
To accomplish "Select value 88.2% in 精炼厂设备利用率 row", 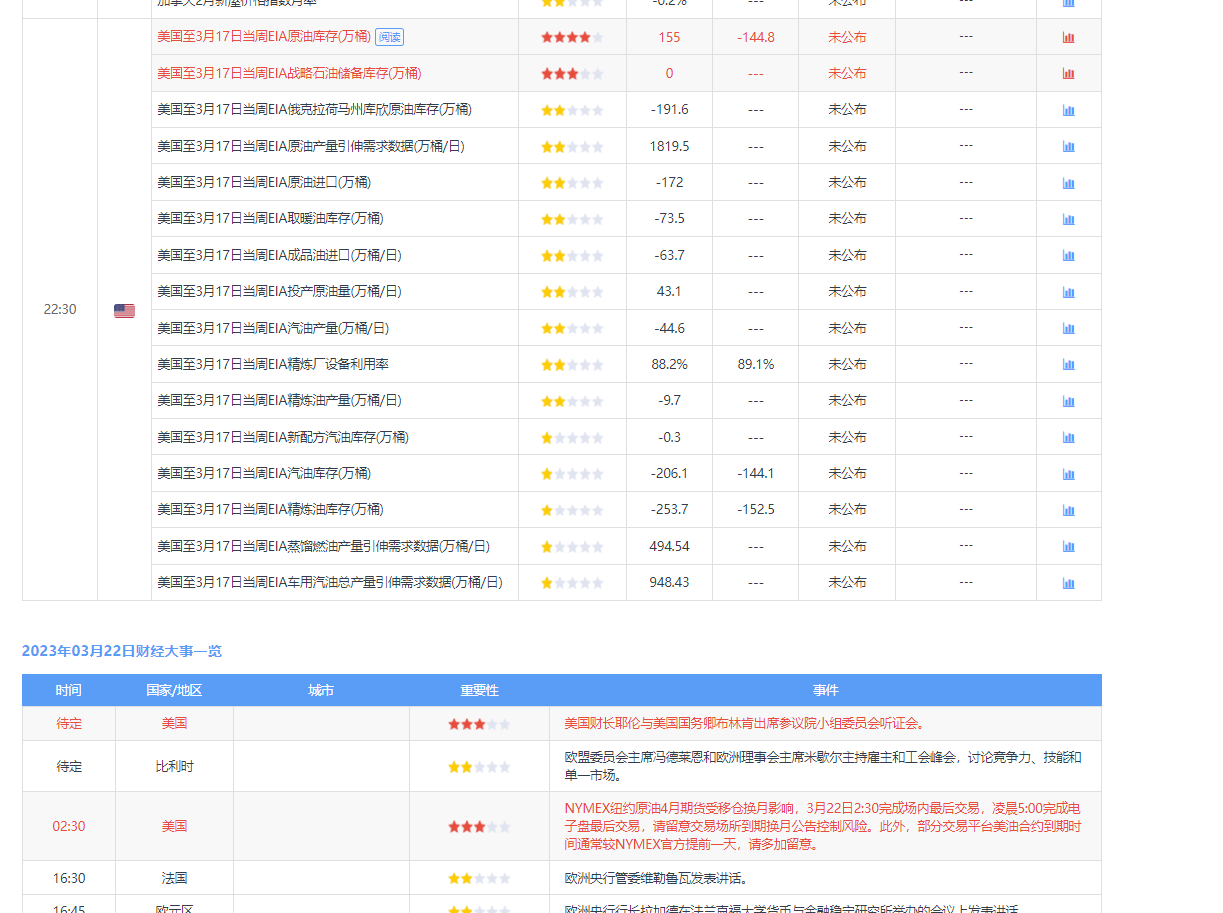I will pyautogui.click(x=669, y=364).
